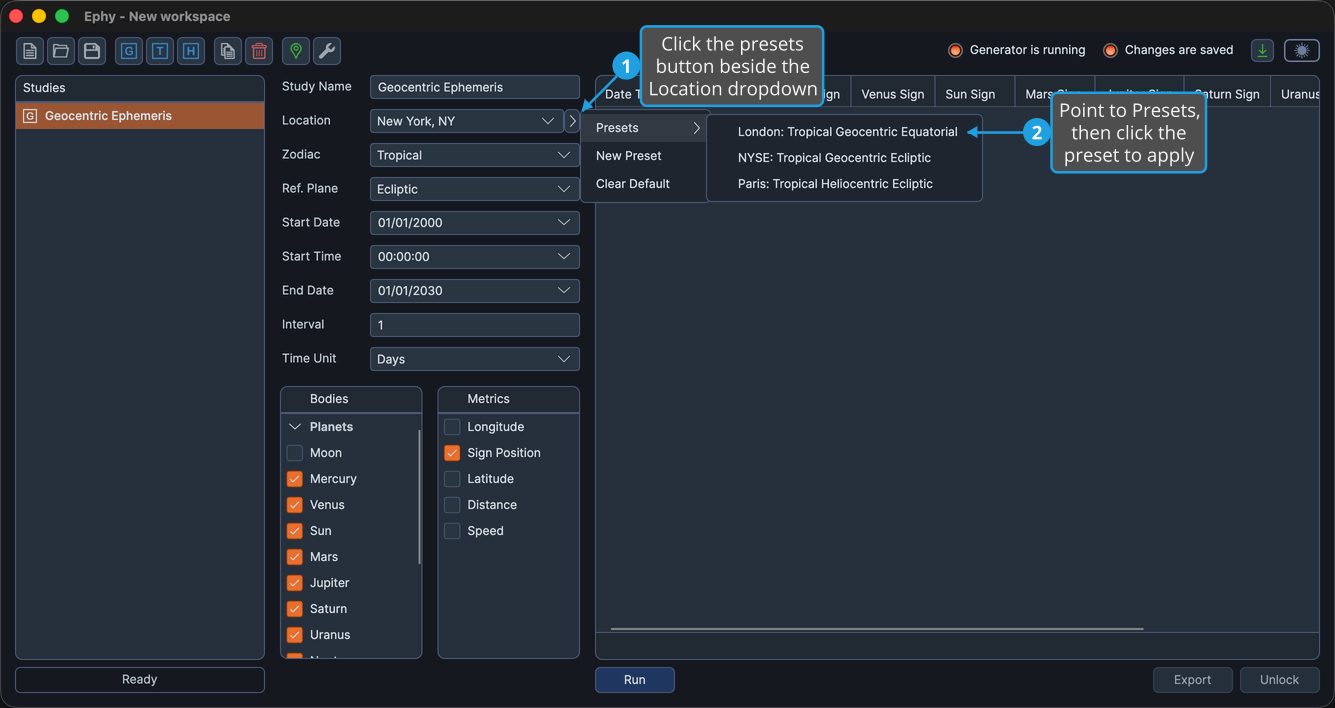Uncheck the Saturn checkbox

pyautogui.click(x=295, y=609)
